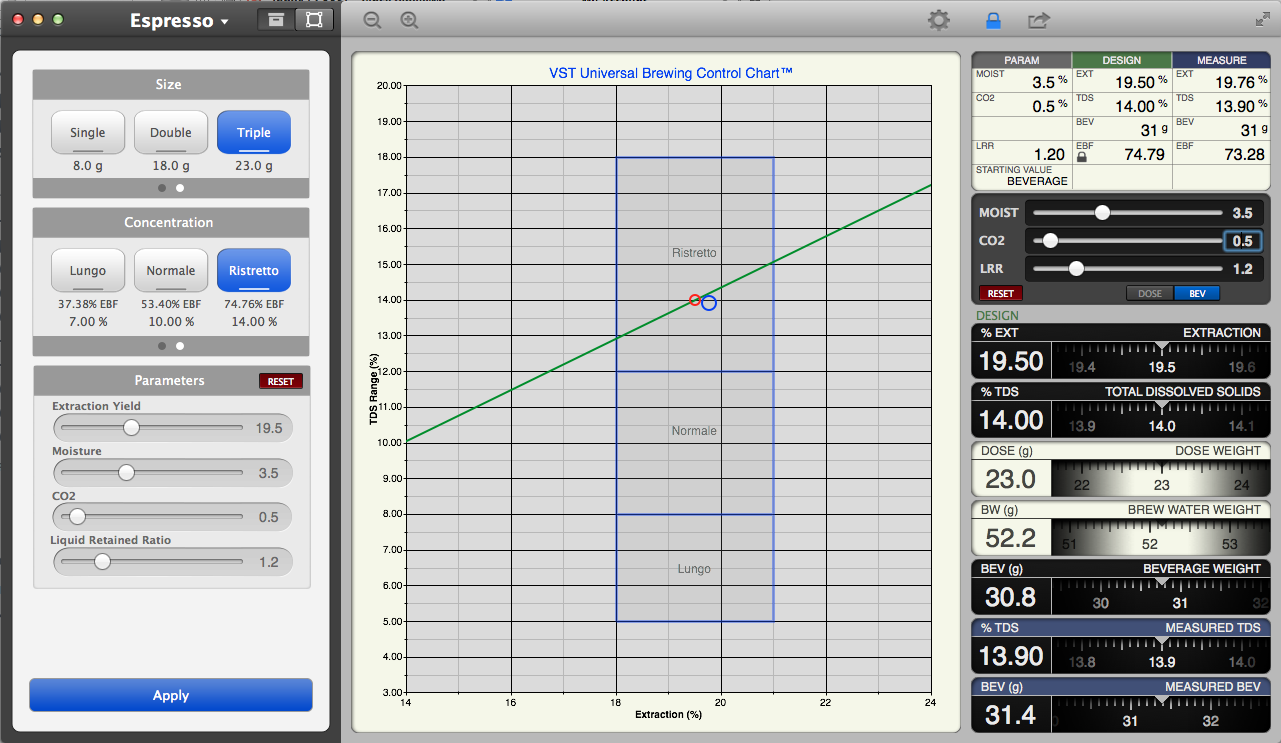1281x743 pixels.
Task: Click the PARAM column header
Action: pyautogui.click(x=1022, y=60)
